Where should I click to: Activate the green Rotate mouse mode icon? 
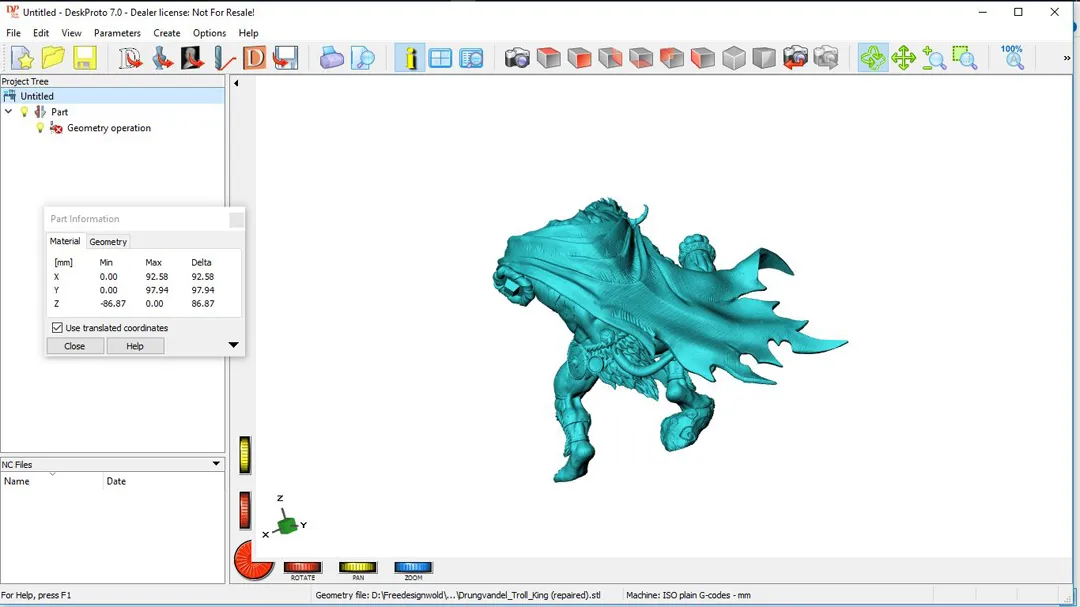[873, 58]
